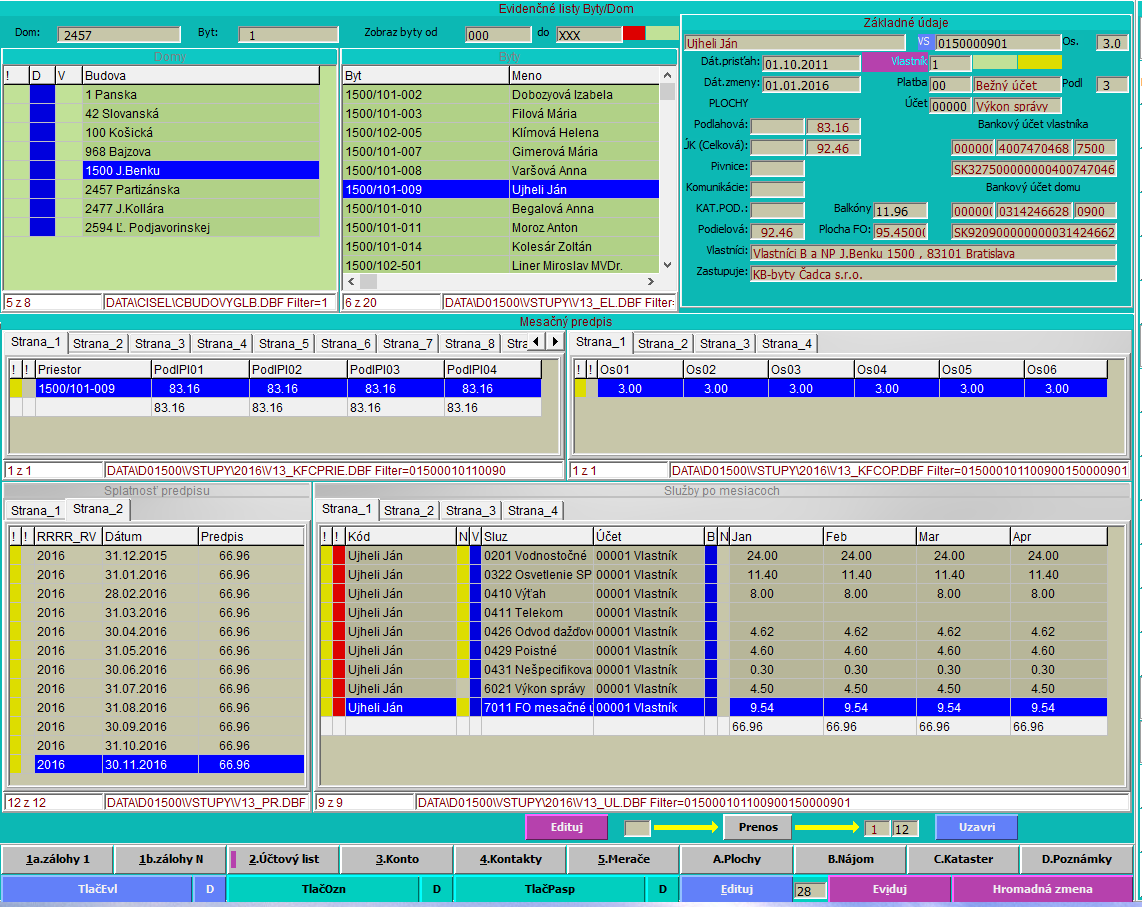Click the blue Edituj button in bottom row
Viewport: 1142px width, 907px height.
pos(736,889)
